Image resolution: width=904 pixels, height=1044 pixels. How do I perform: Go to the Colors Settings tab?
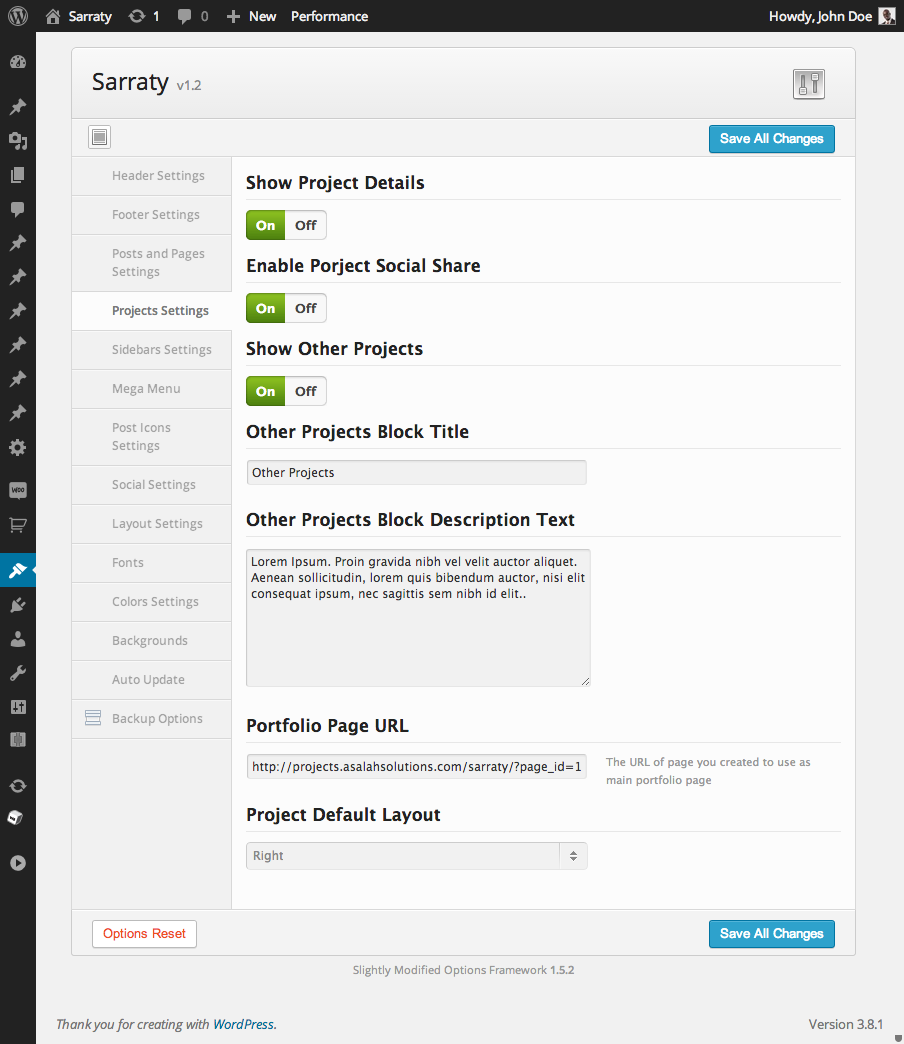(x=155, y=602)
